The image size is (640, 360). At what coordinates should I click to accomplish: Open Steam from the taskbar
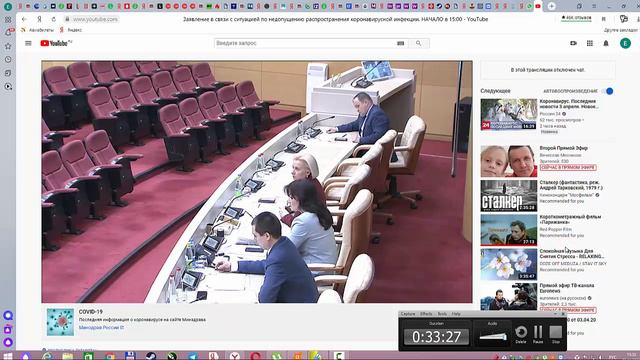point(151,356)
